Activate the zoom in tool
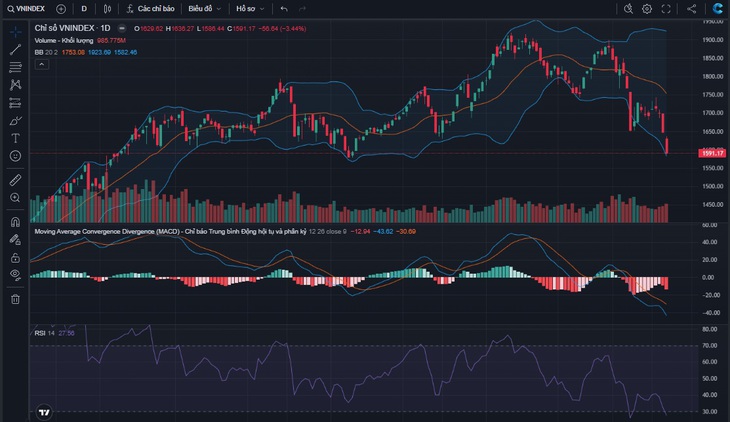Image resolution: width=730 pixels, height=422 pixels. 15,197
